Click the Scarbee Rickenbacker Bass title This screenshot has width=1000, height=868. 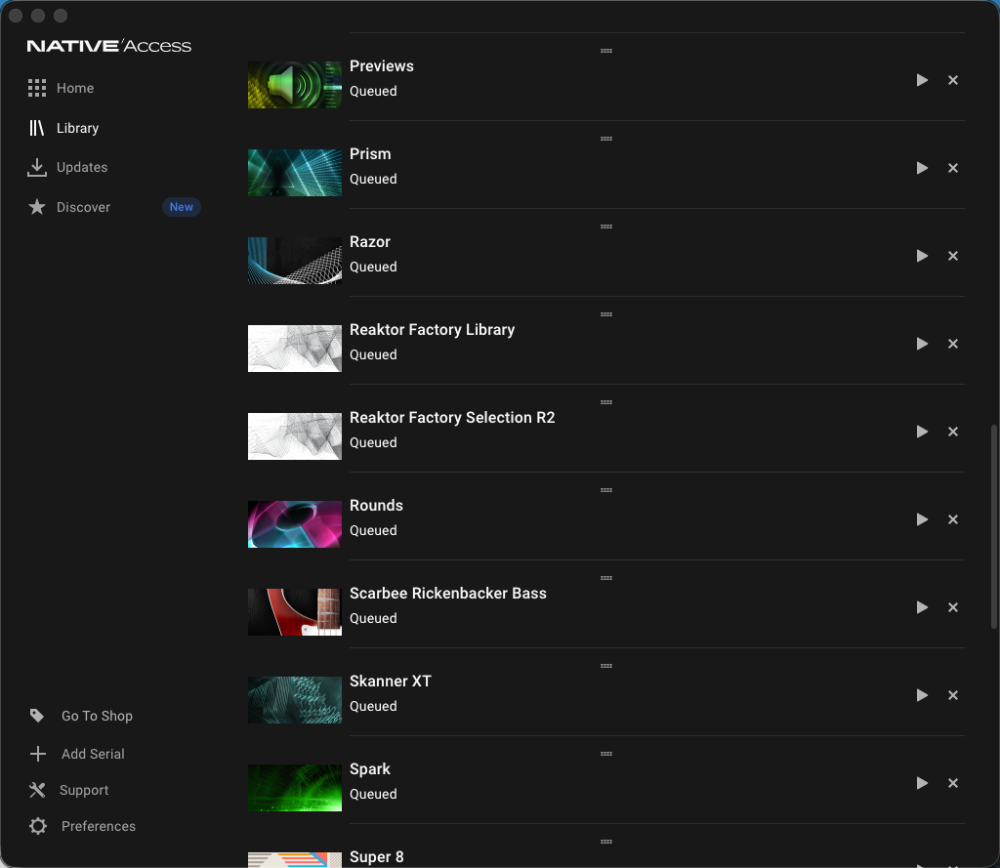tap(448, 594)
